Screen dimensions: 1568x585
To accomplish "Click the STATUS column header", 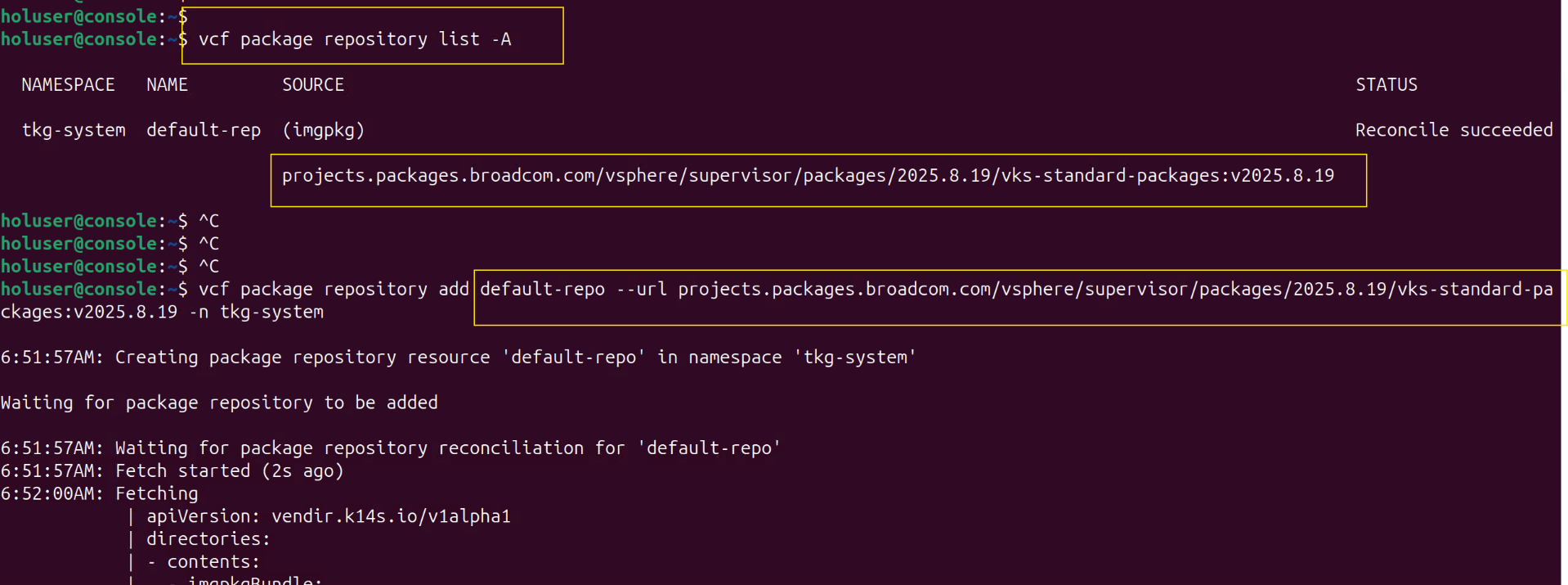I will [1387, 85].
